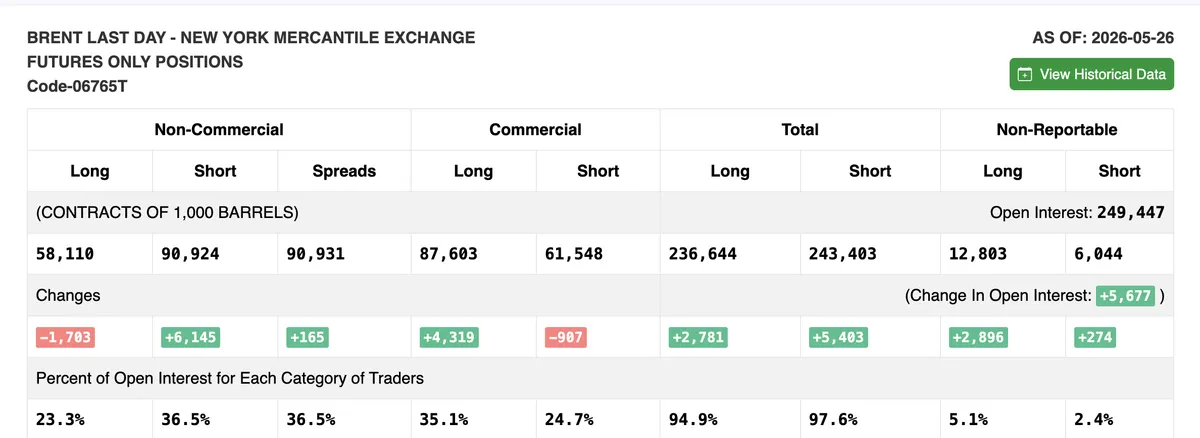Click the green +6,145 change badge

point(189,337)
